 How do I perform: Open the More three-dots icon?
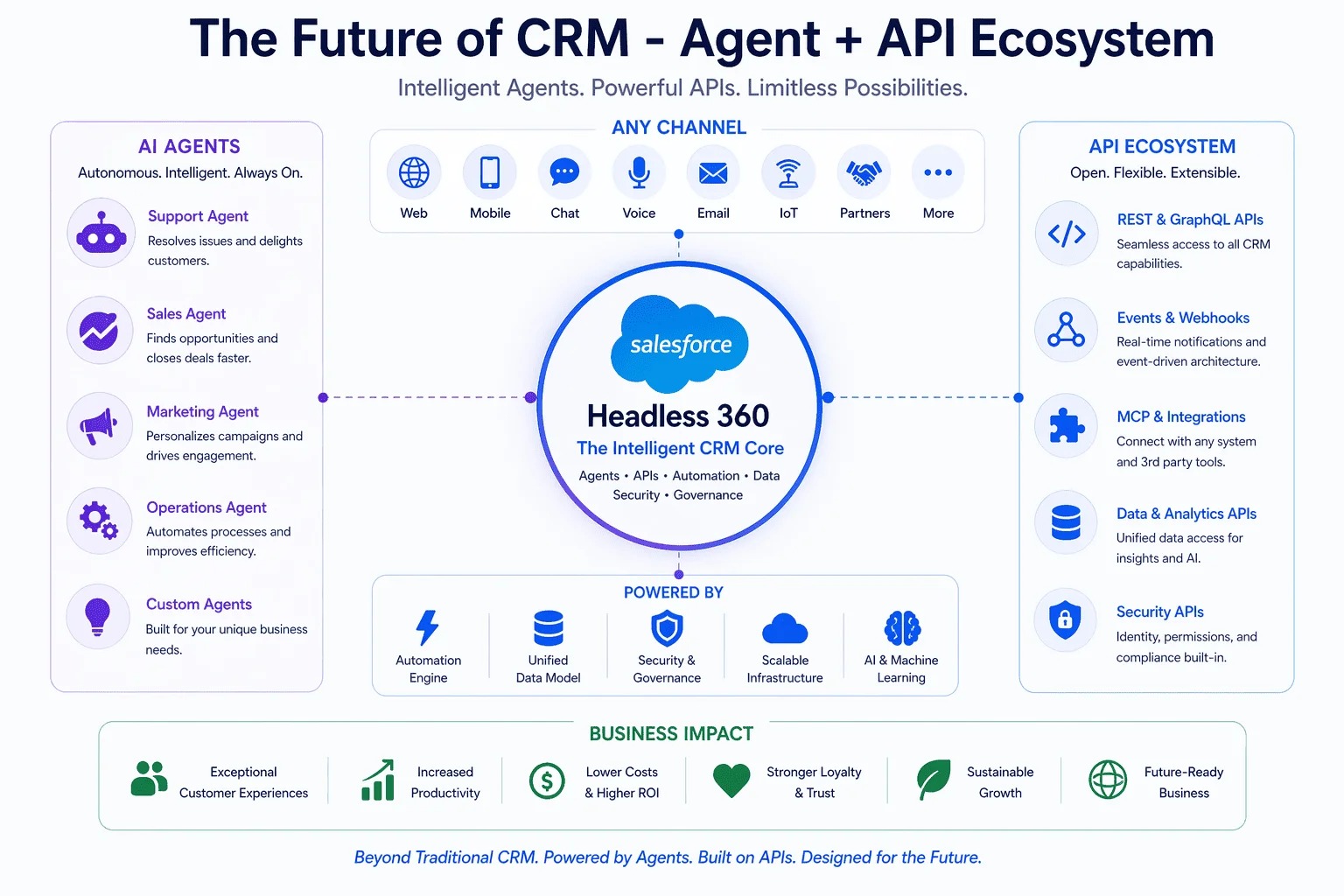[938, 172]
